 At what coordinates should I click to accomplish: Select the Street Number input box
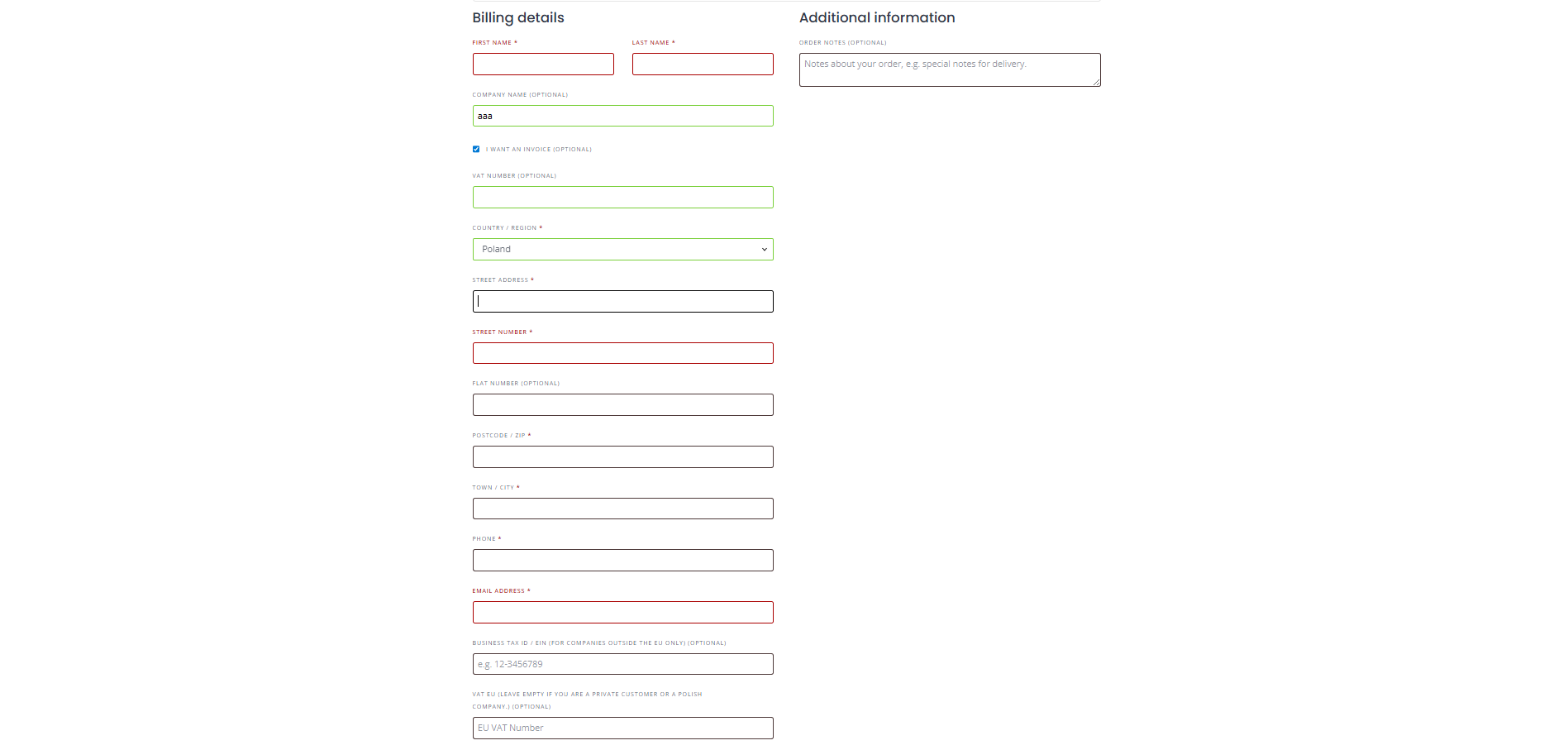[622, 353]
